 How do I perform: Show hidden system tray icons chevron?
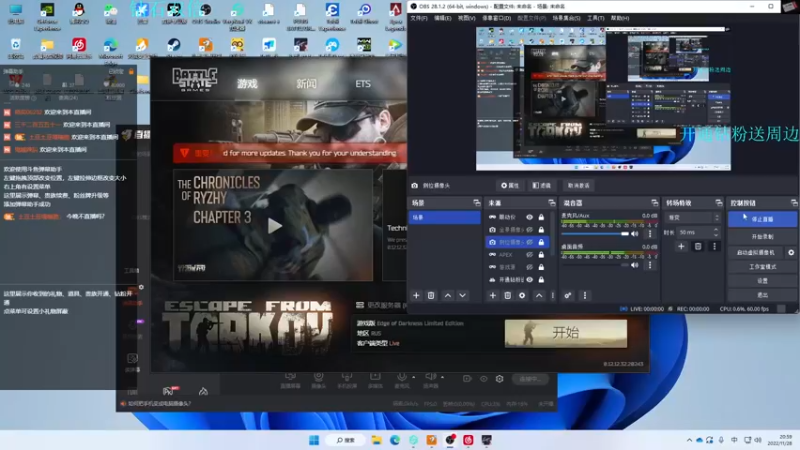click(x=689, y=440)
